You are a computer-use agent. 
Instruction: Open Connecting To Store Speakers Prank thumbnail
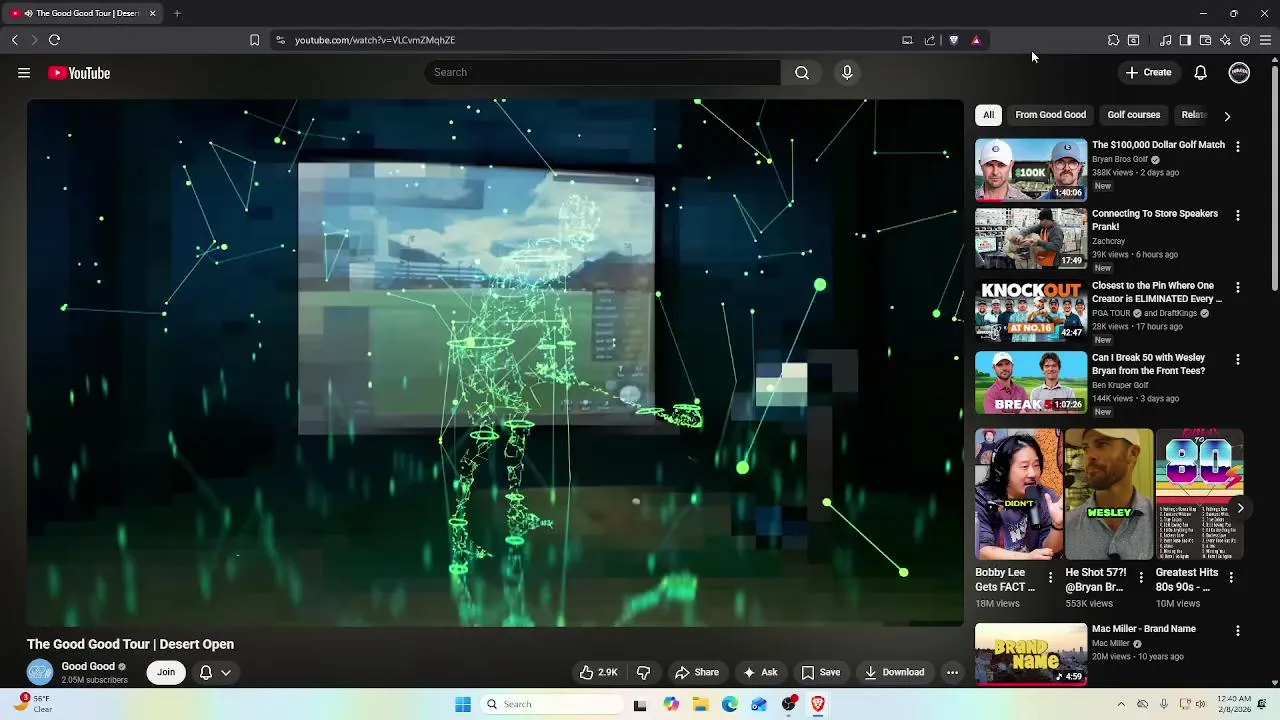click(x=1031, y=239)
